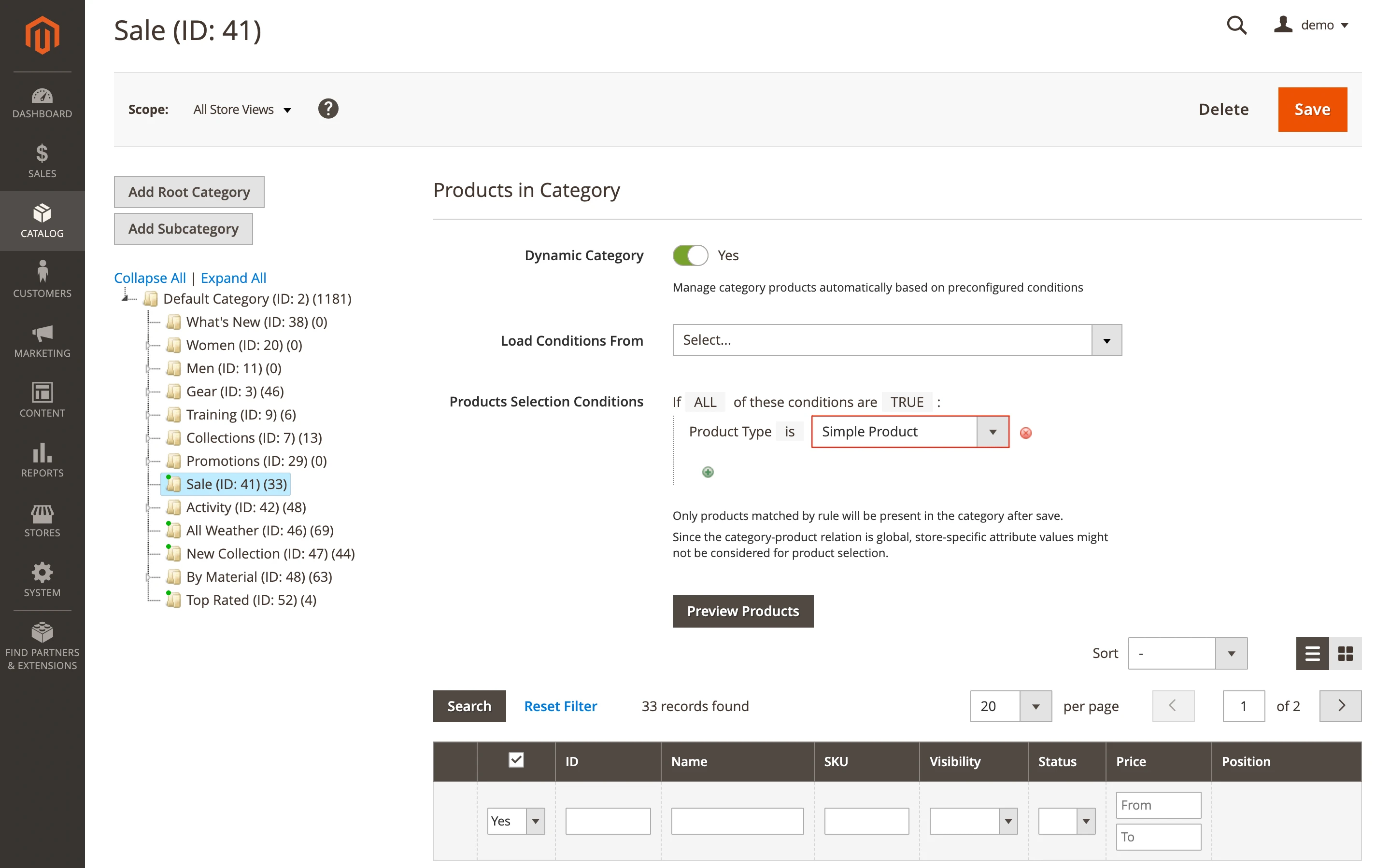The height and width of the screenshot is (868, 1390).
Task: Open the Sales section in the sidebar
Action: (42, 161)
